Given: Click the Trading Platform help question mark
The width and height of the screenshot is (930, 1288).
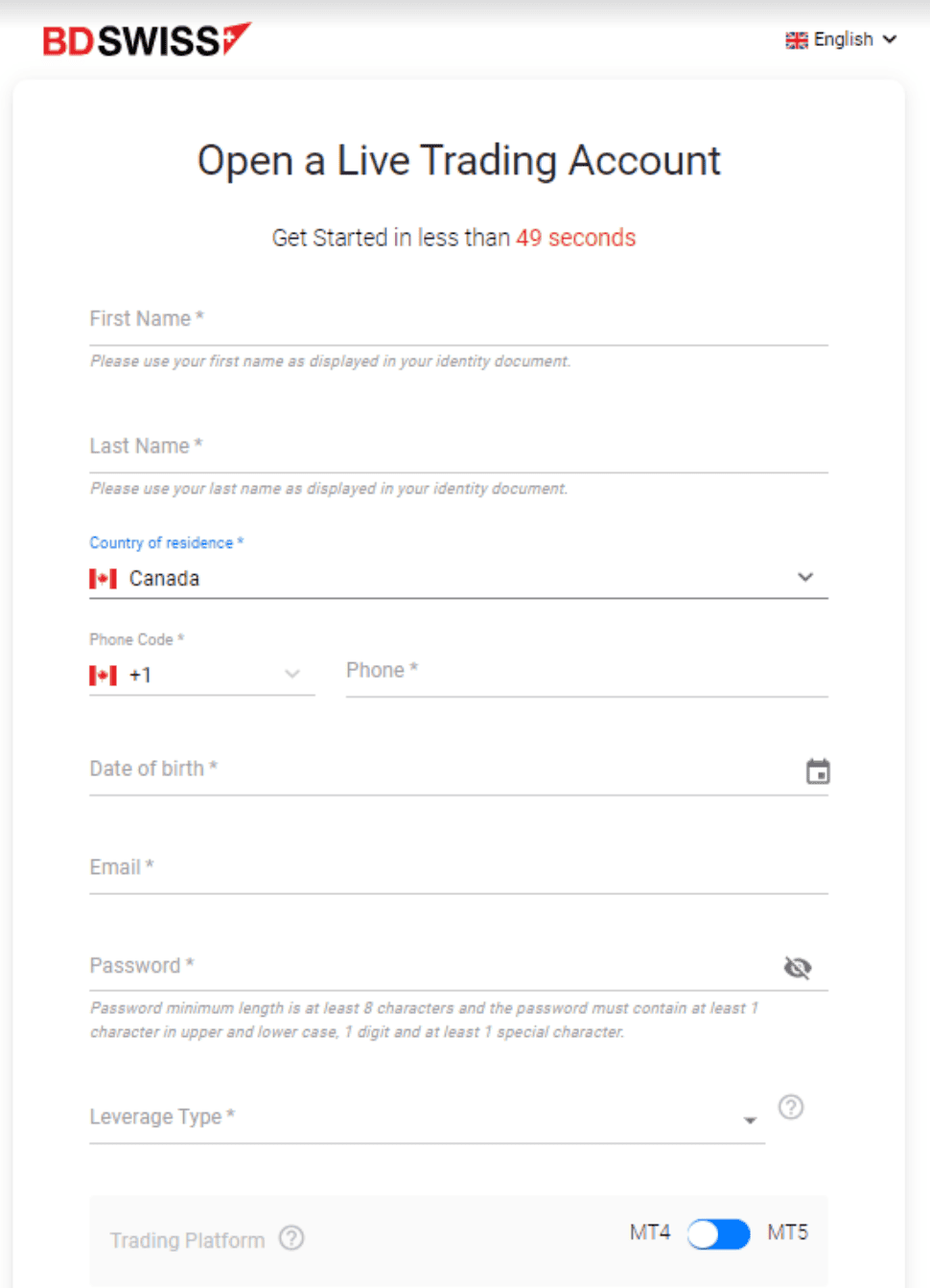Looking at the screenshot, I should pyautogui.click(x=291, y=1238).
